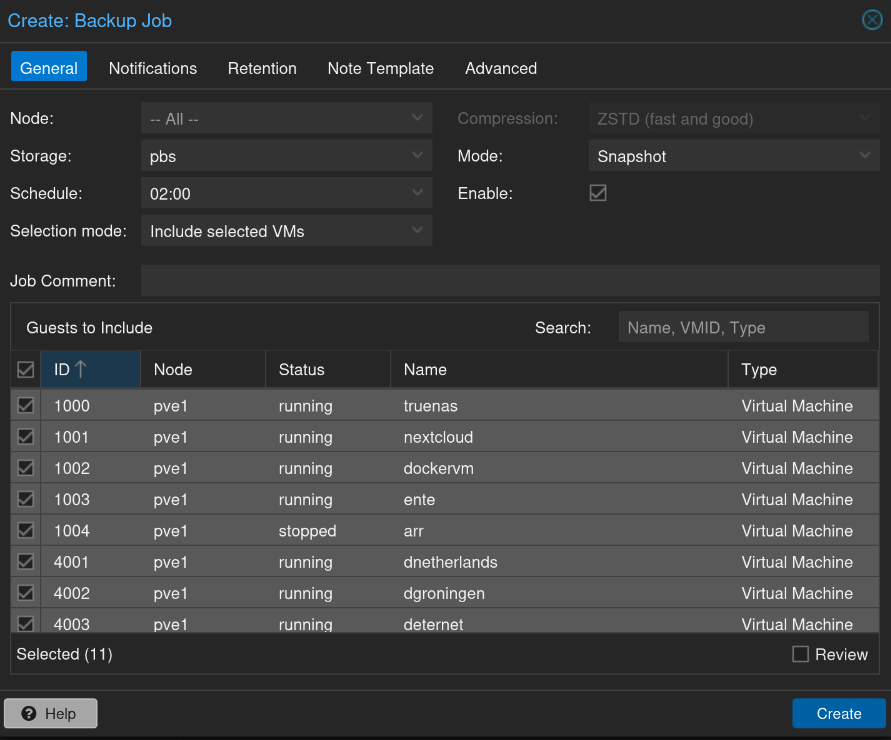Click the '4001' ID cell
The width and height of the screenshot is (891, 740).
(x=90, y=562)
